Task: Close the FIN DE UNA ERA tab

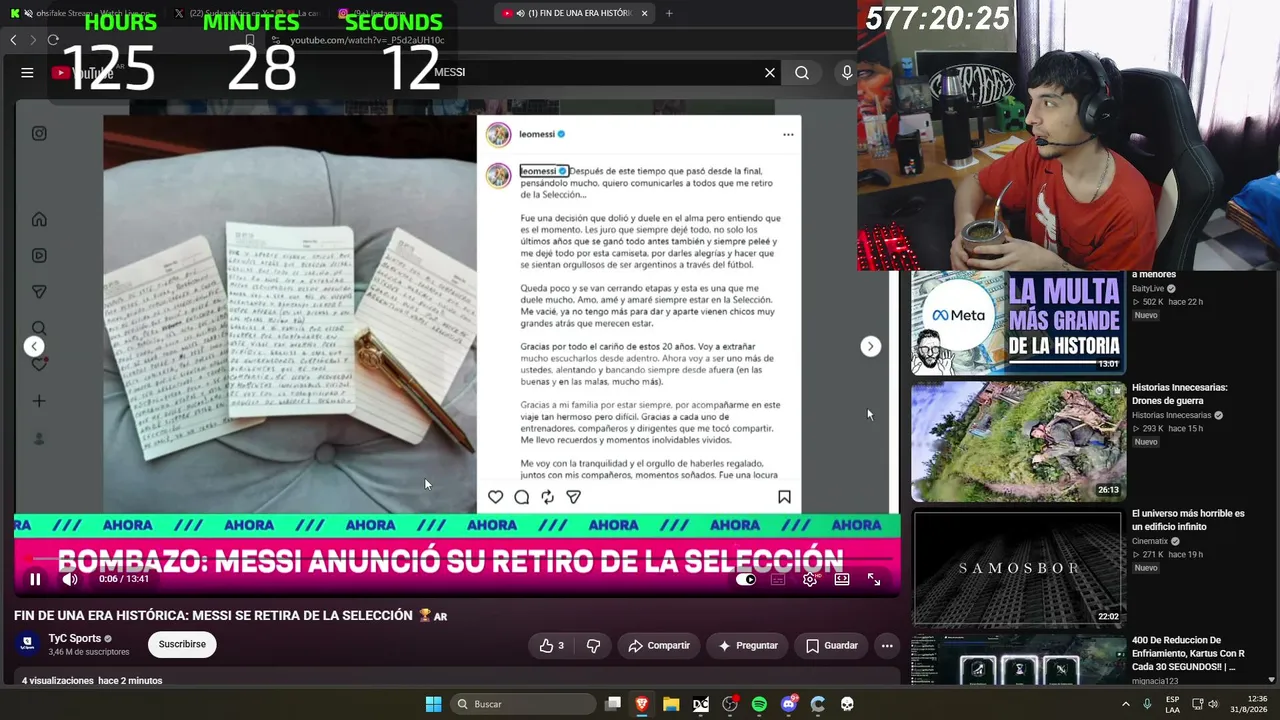Action: pos(645,13)
